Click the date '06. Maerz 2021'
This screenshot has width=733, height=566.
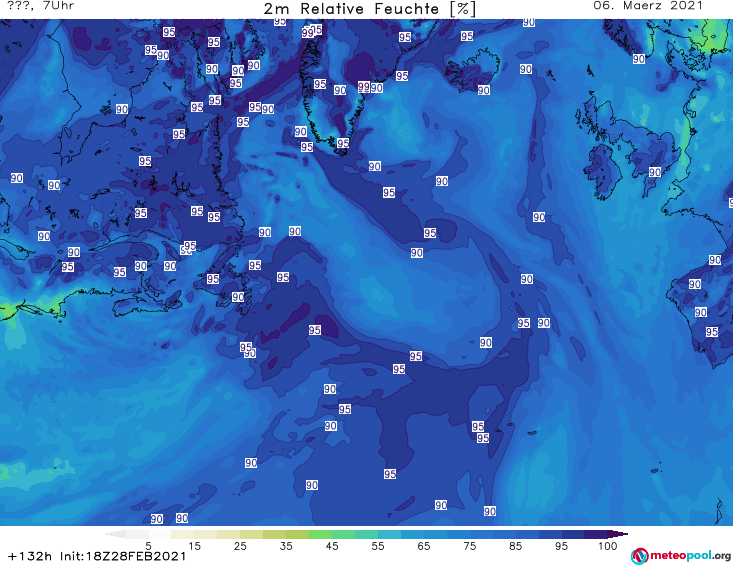click(x=648, y=6)
